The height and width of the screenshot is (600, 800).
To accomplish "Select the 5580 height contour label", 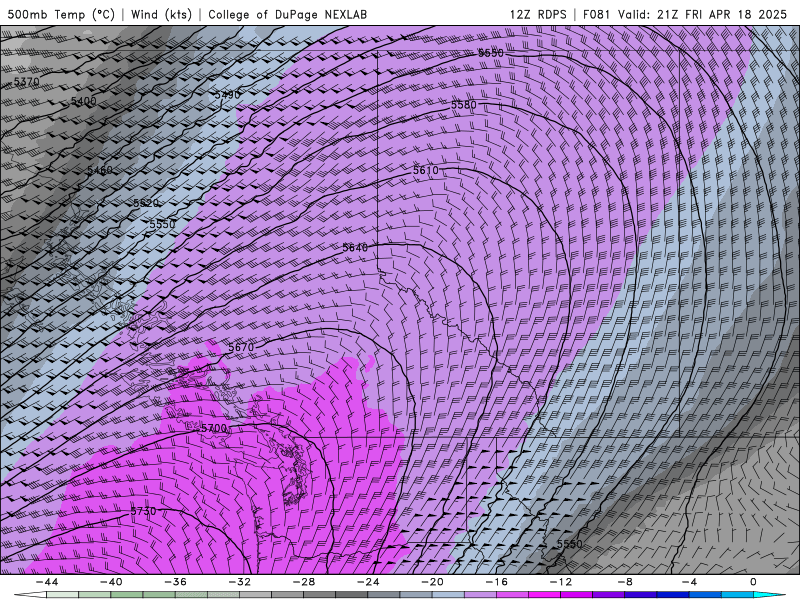I will point(464,105).
